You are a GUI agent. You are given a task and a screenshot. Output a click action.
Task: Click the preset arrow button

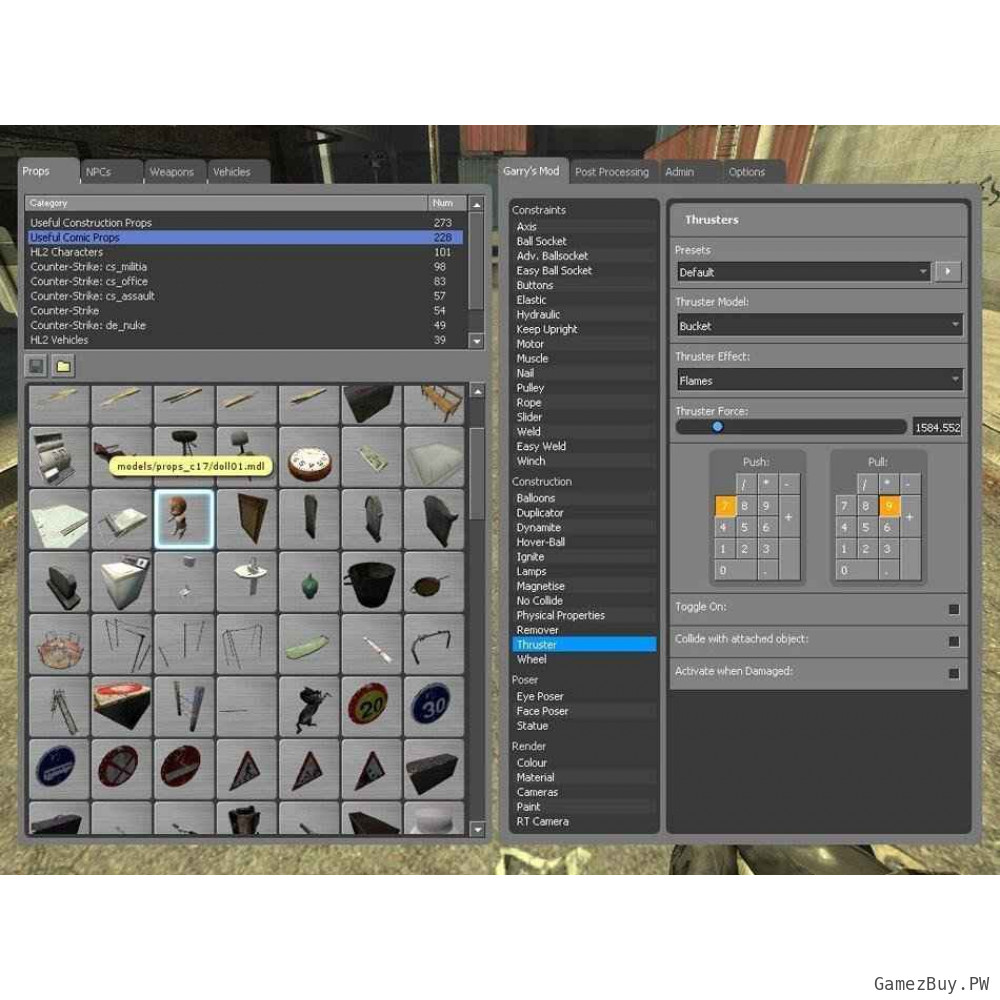[x=948, y=272]
